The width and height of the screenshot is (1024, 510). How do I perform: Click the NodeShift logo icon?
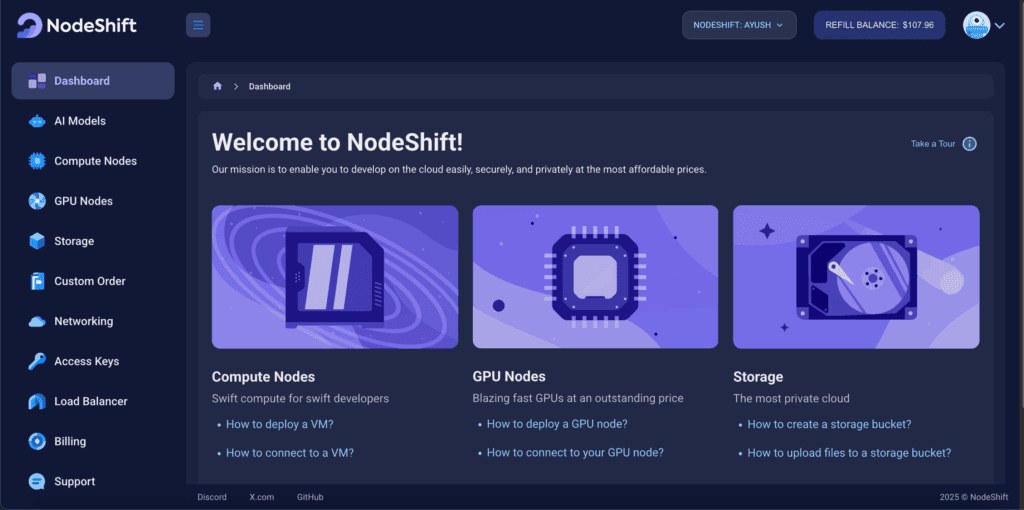[29, 25]
